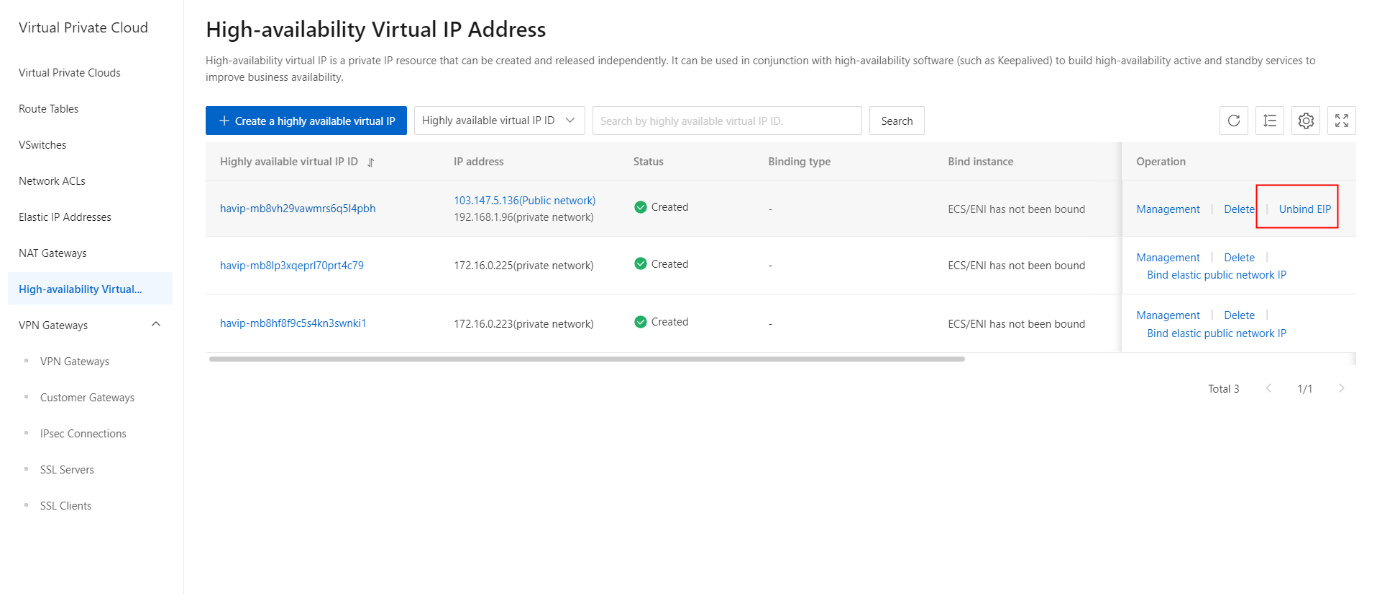The height and width of the screenshot is (594, 1377).
Task: Open the column settings gear icon
Action: [x=1306, y=121]
